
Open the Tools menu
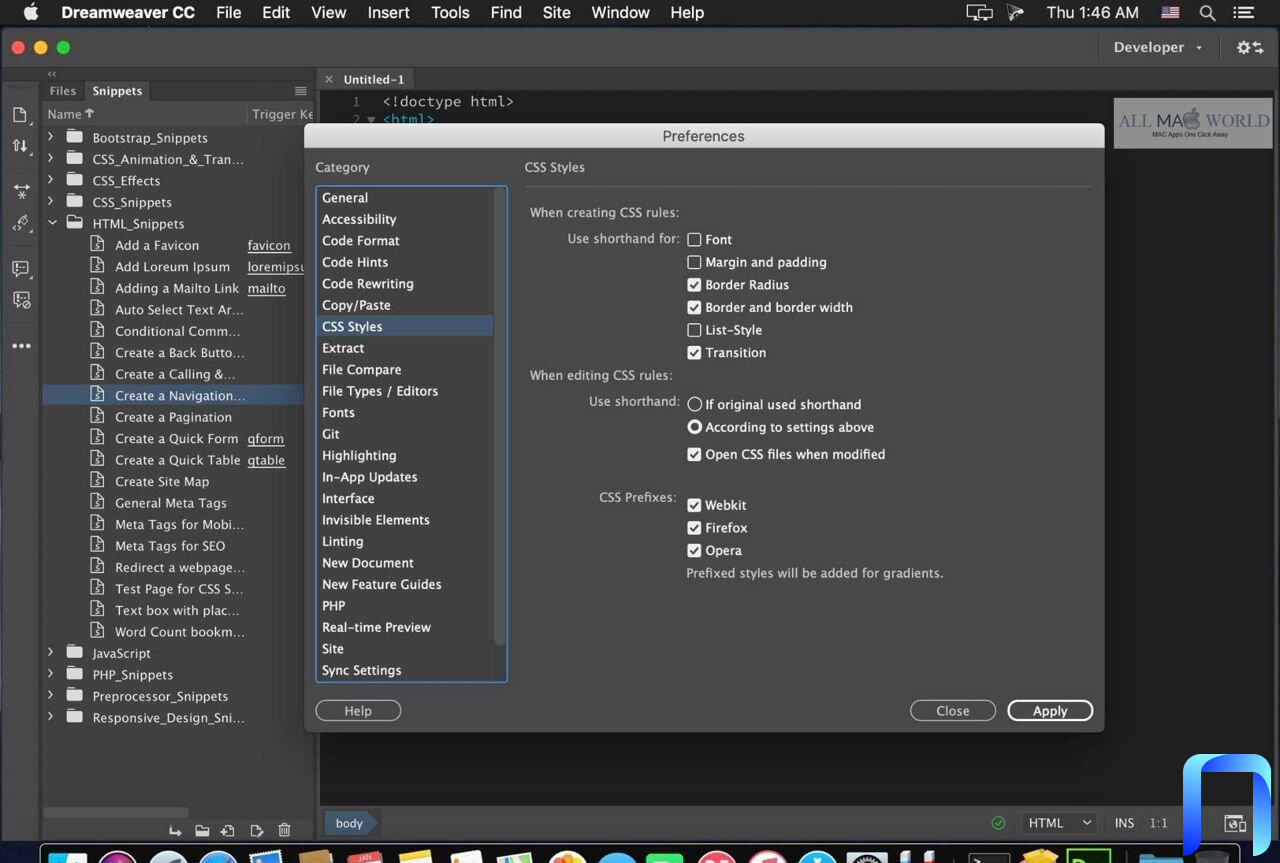point(450,13)
